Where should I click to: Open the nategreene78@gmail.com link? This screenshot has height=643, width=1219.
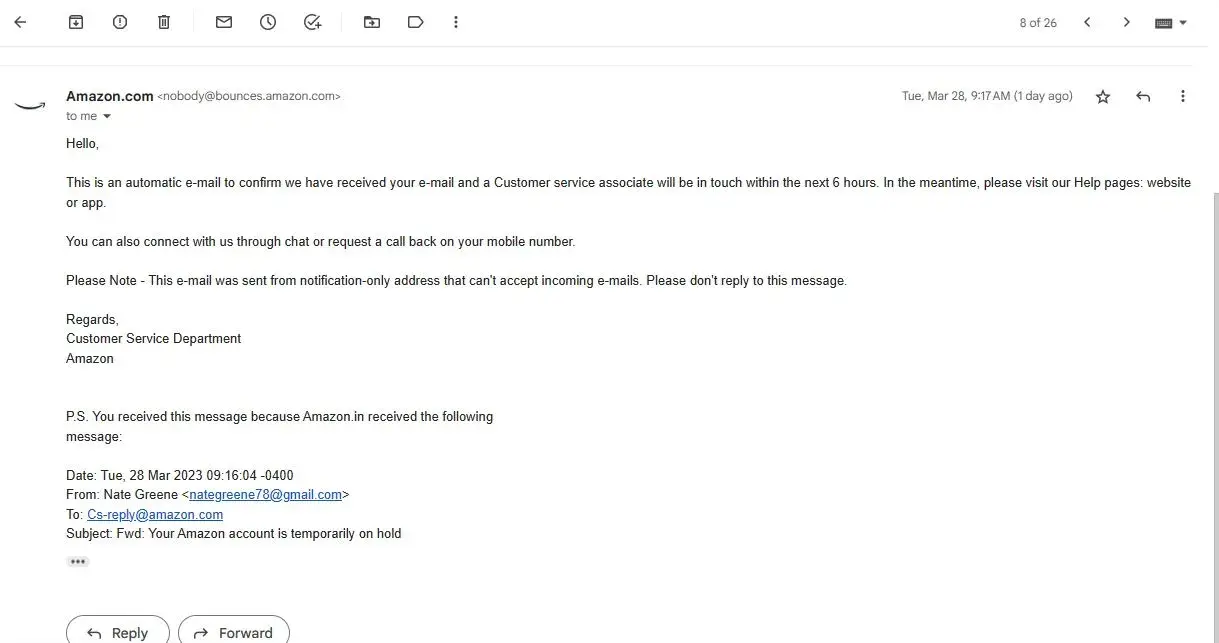point(266,495)
